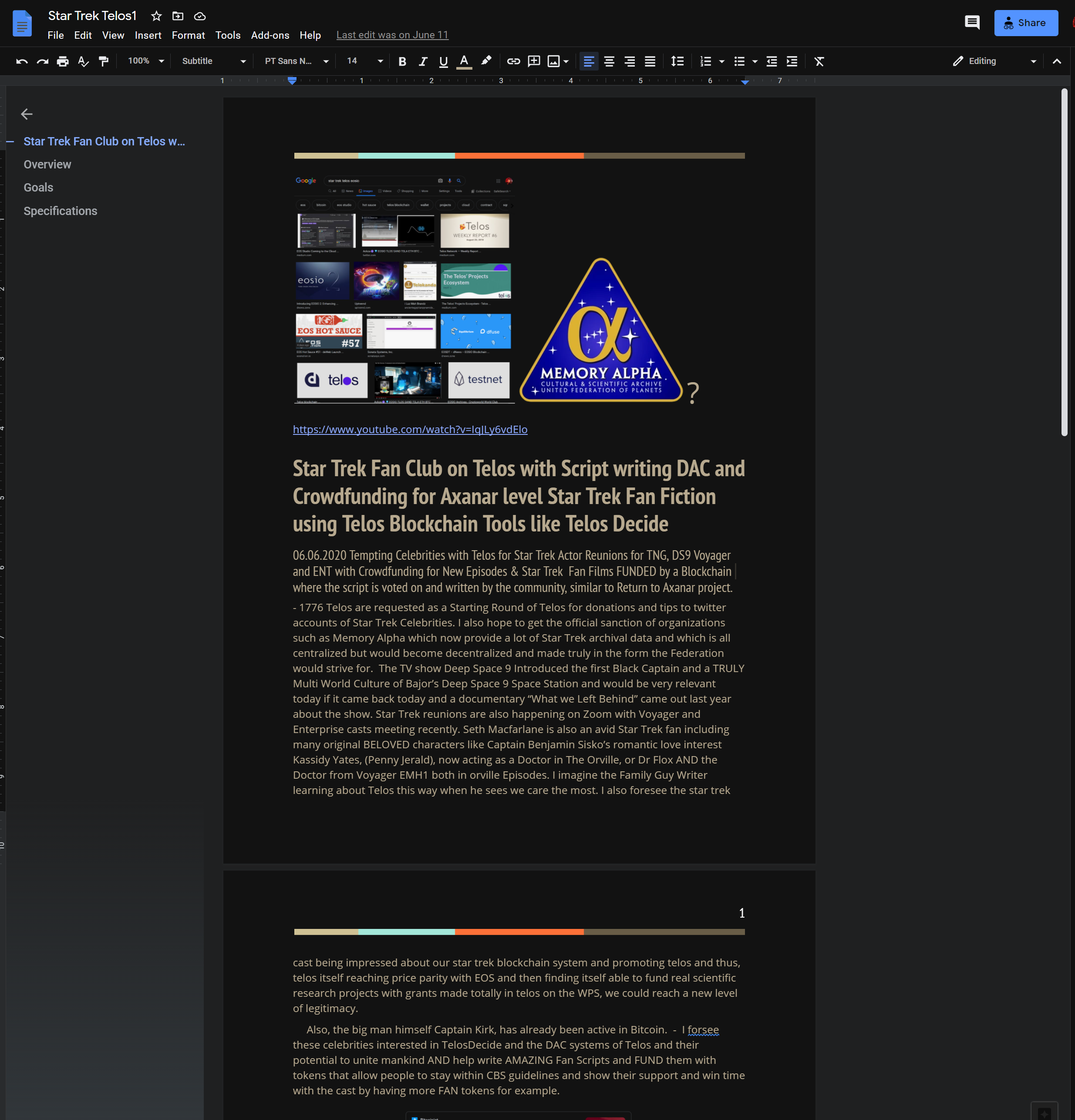The width and height of the screenshot is (1075, 1120).
Task: Jump to Specifications in outline
Action: tap(61, 211)
